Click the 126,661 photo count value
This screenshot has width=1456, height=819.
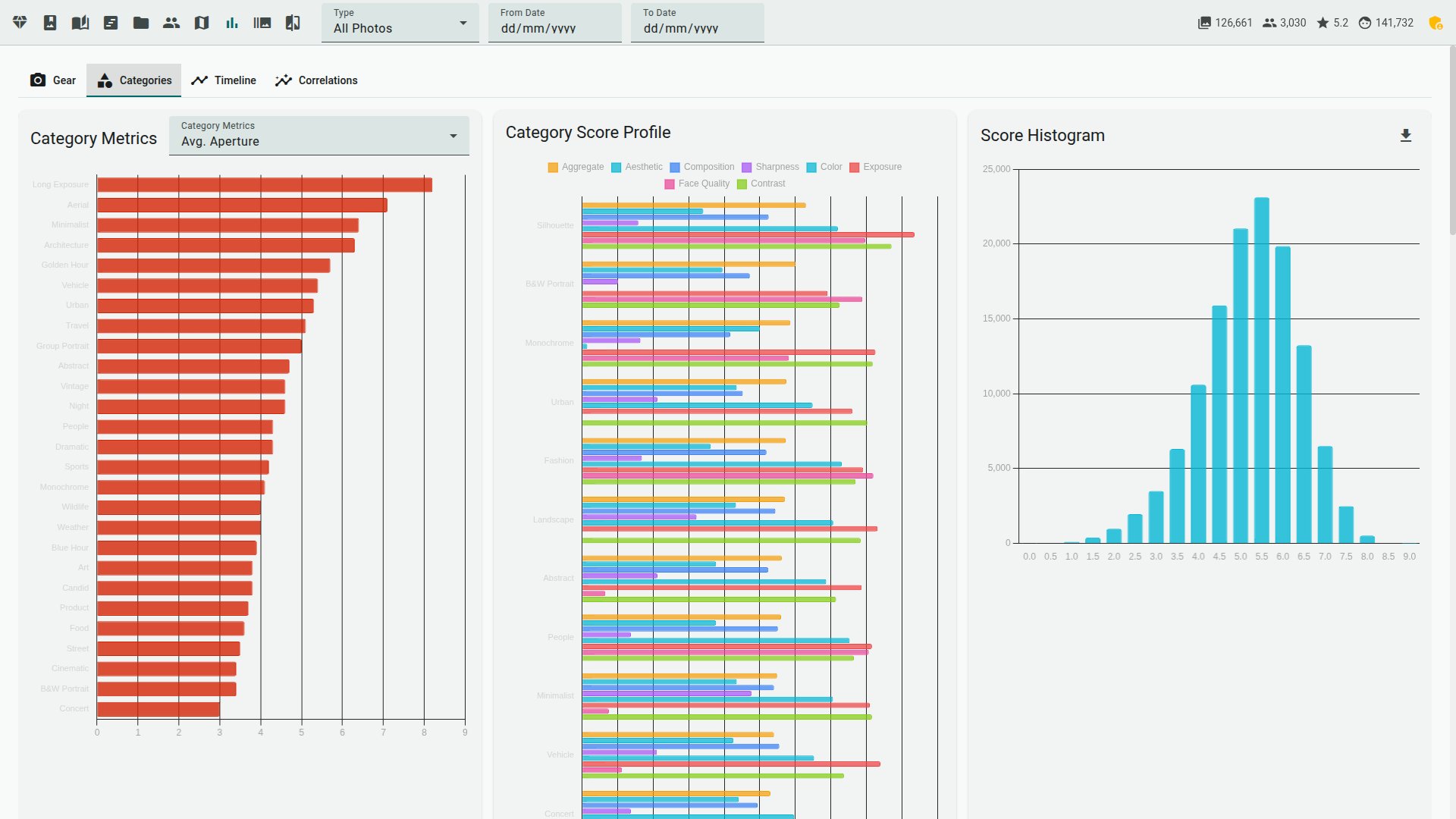click(1234, 23)
